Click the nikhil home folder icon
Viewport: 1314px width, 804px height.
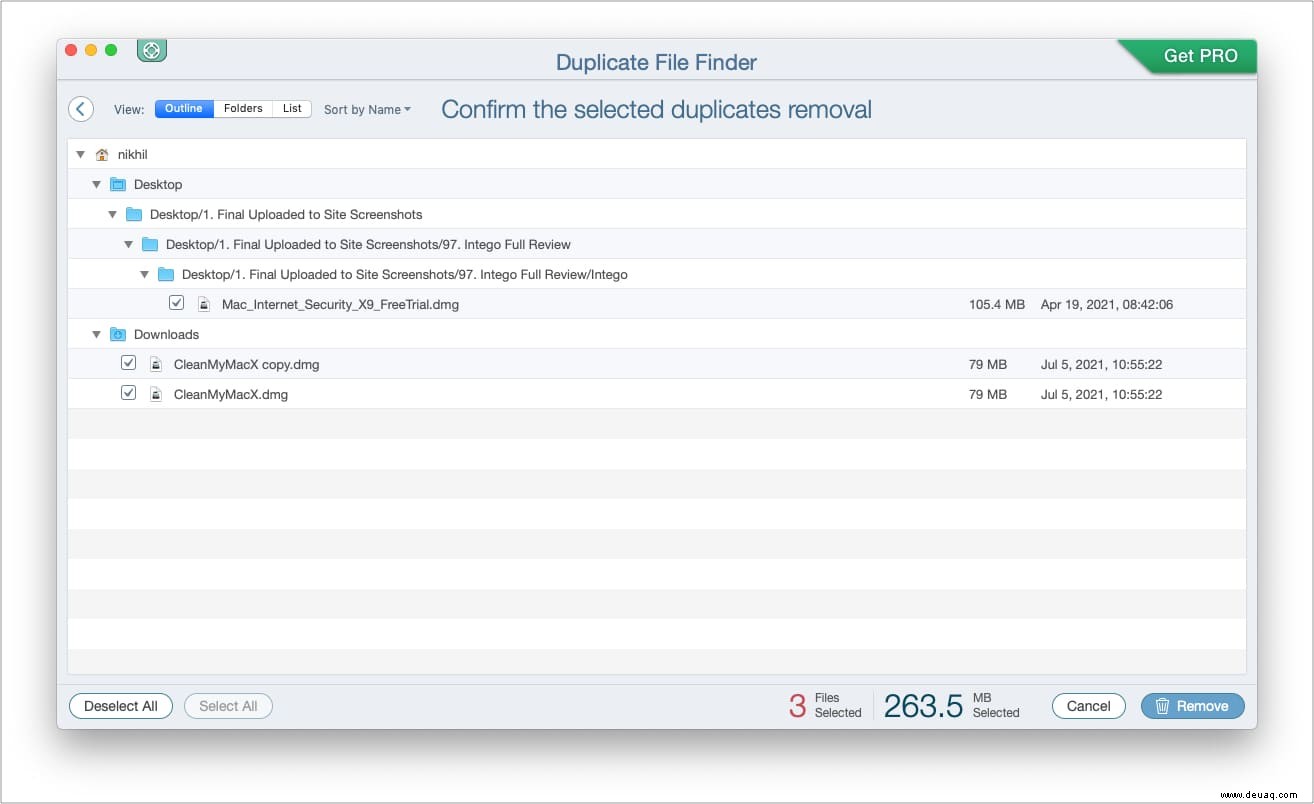point(102,155)
